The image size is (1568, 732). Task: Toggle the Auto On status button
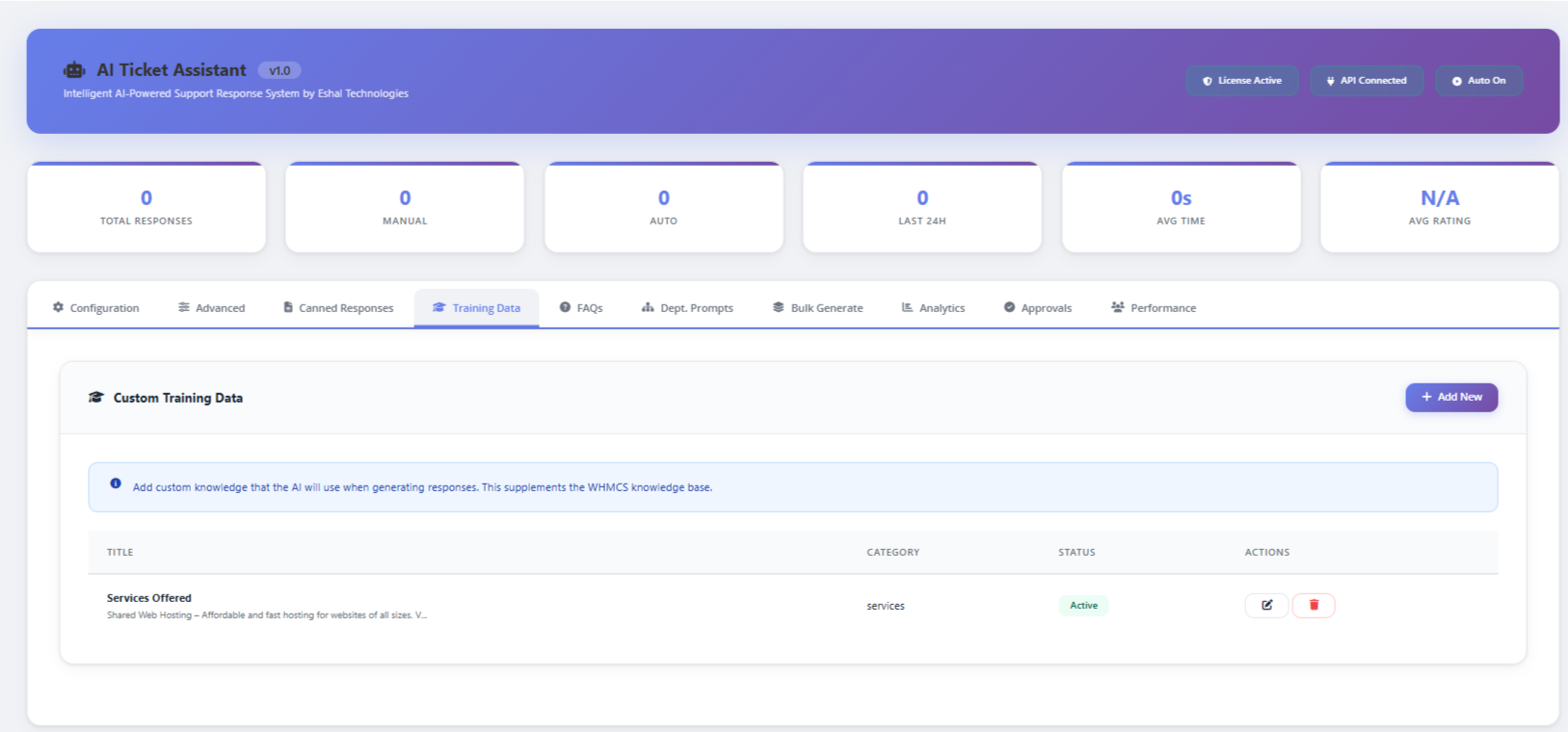tap(1478, 81)
